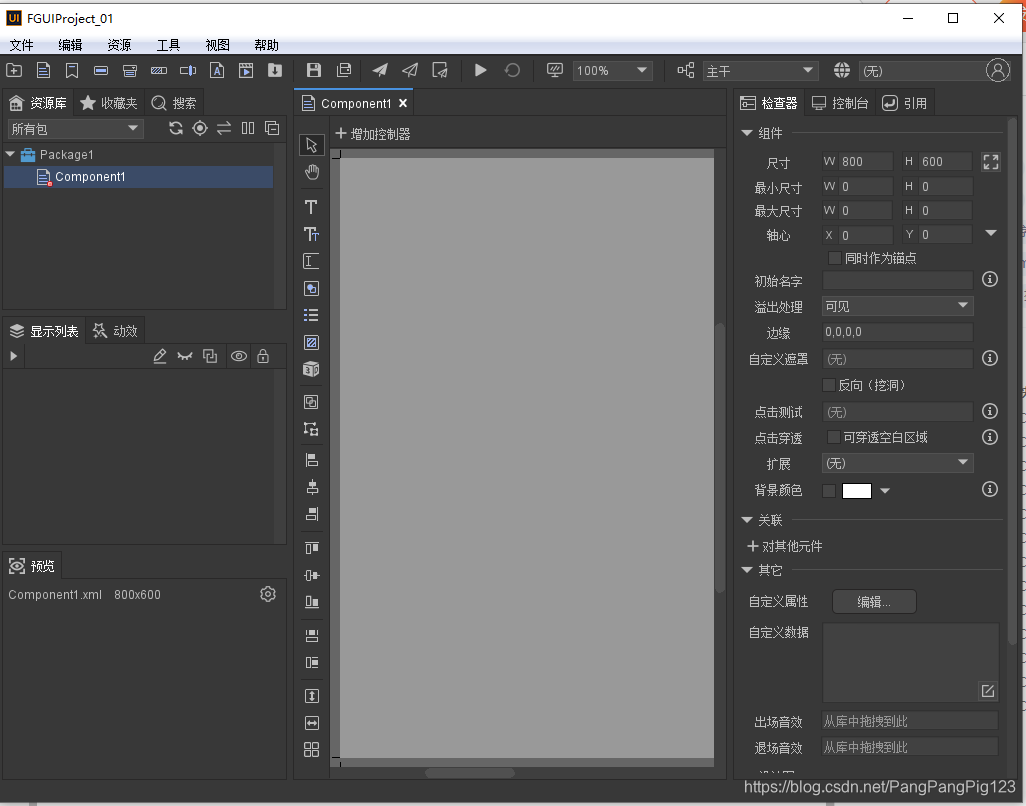Image resolution: width=1026 pixels, height=806 pixels.
Task: Click the import resource download icon
Action: pos(275,70)
